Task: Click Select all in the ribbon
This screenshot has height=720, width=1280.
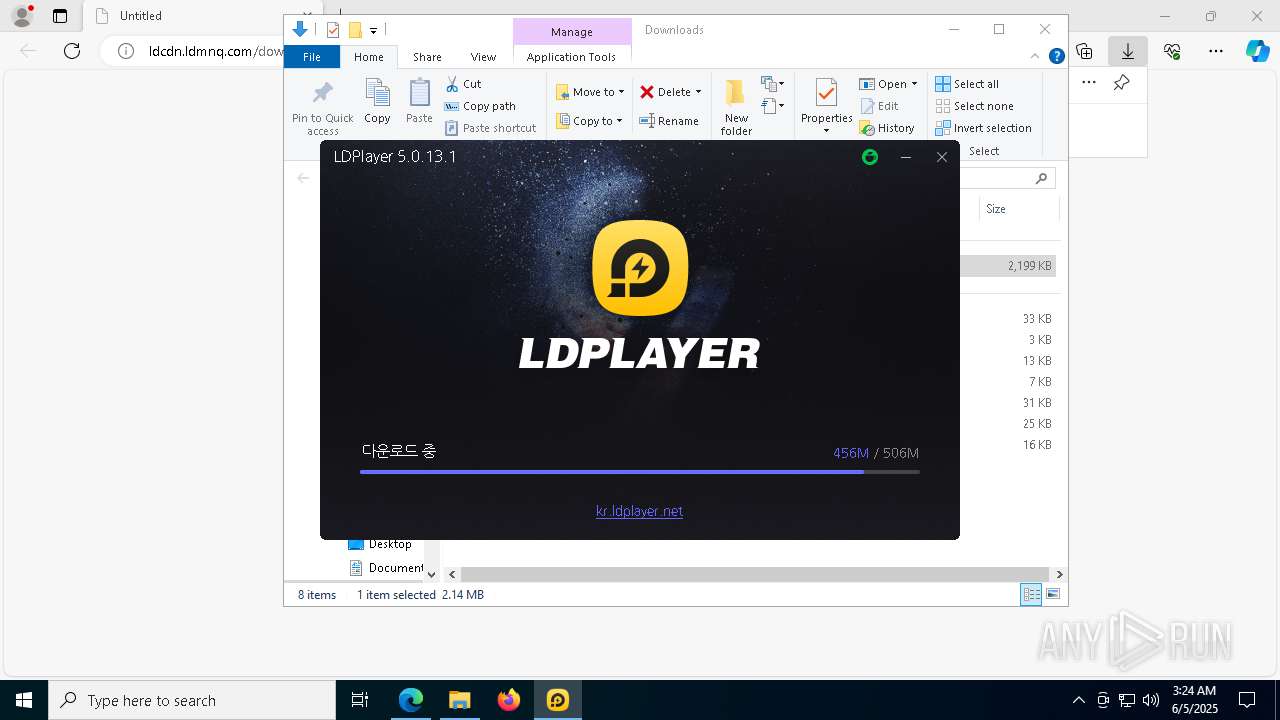Action: click(967, 84)
